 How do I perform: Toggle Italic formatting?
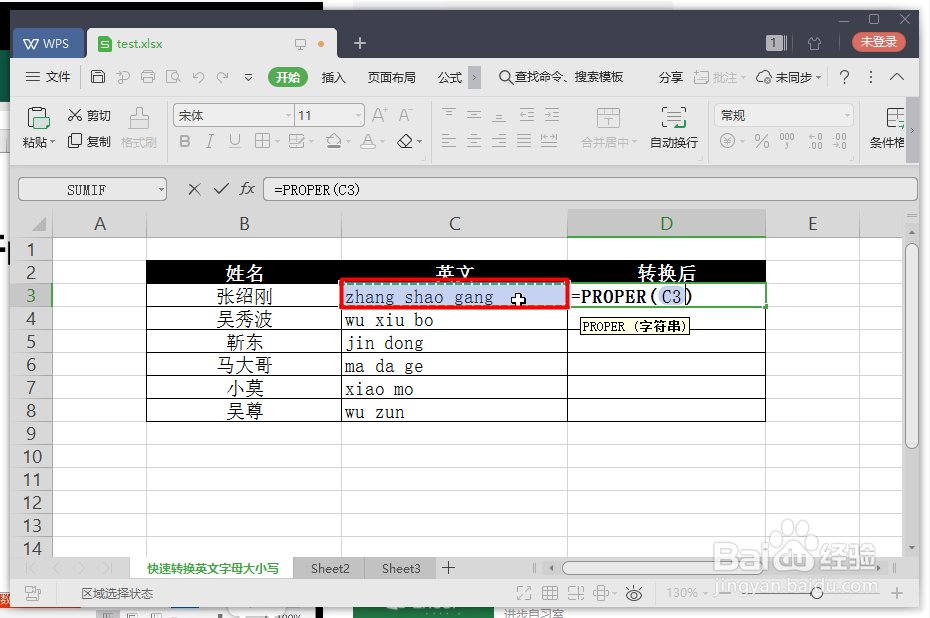point(209,141)
